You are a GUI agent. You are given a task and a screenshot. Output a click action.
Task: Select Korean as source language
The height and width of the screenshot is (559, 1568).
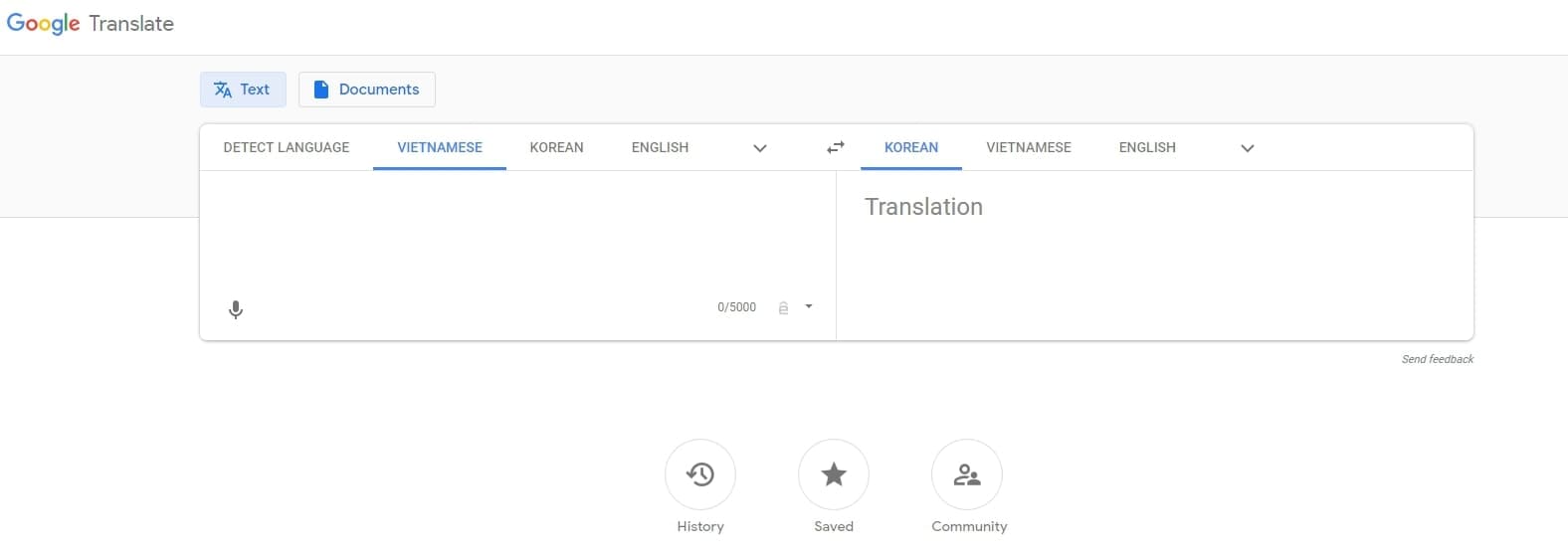556,147
